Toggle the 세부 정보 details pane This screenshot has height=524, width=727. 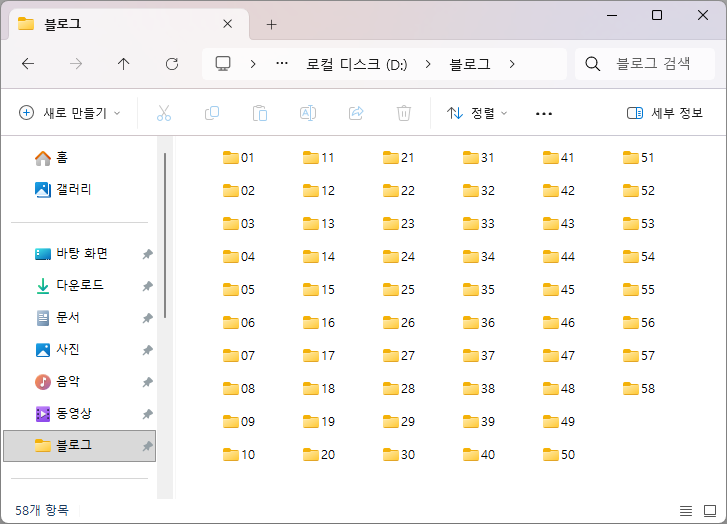pos(665,113)
